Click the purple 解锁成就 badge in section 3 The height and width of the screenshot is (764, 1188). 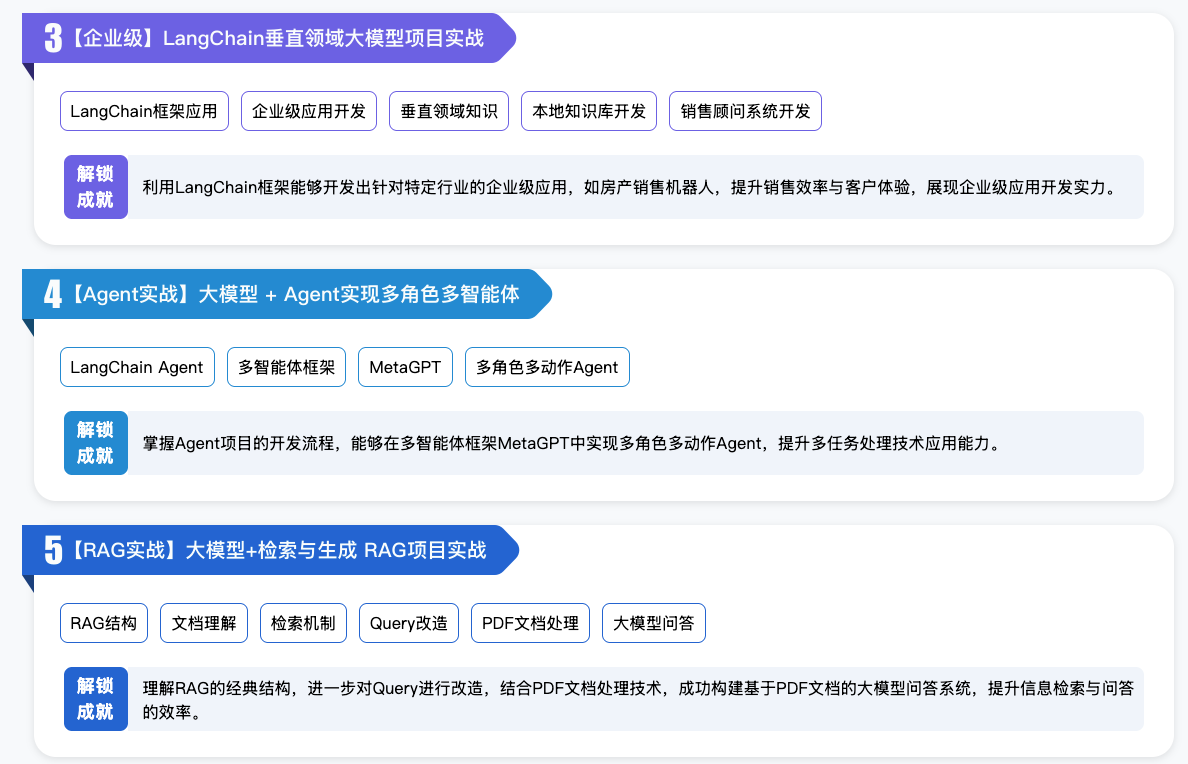pyautogui.click(x=96, y=187)
